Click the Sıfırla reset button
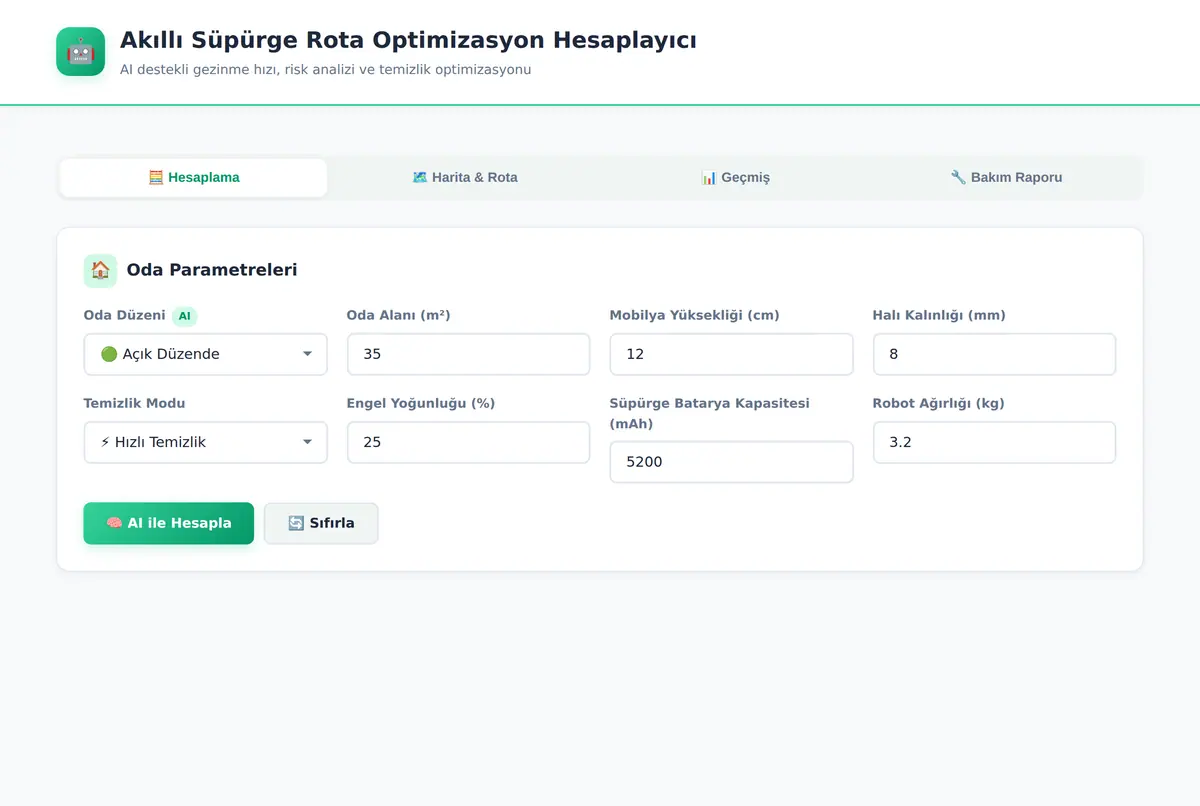The height and width of the screenshot is (806, 1200). (x=321, y=523)
